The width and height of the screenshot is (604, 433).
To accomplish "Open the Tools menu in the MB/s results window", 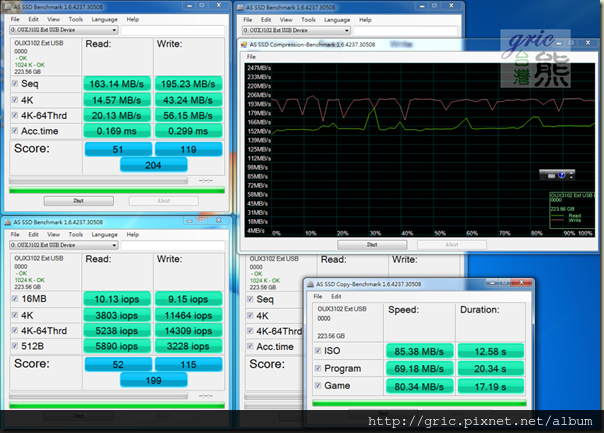I will coord(76,19).
